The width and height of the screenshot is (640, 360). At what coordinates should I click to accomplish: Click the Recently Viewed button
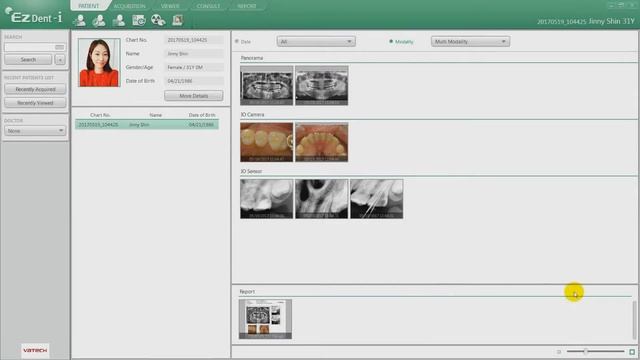pyautogui.click(x=35, y=103)
